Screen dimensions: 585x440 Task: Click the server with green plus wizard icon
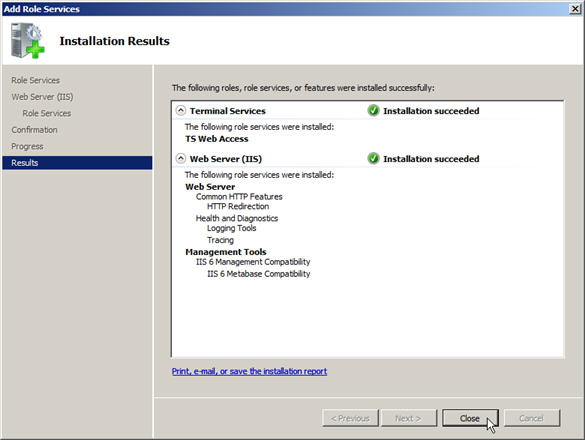click(x=27, y=41)
